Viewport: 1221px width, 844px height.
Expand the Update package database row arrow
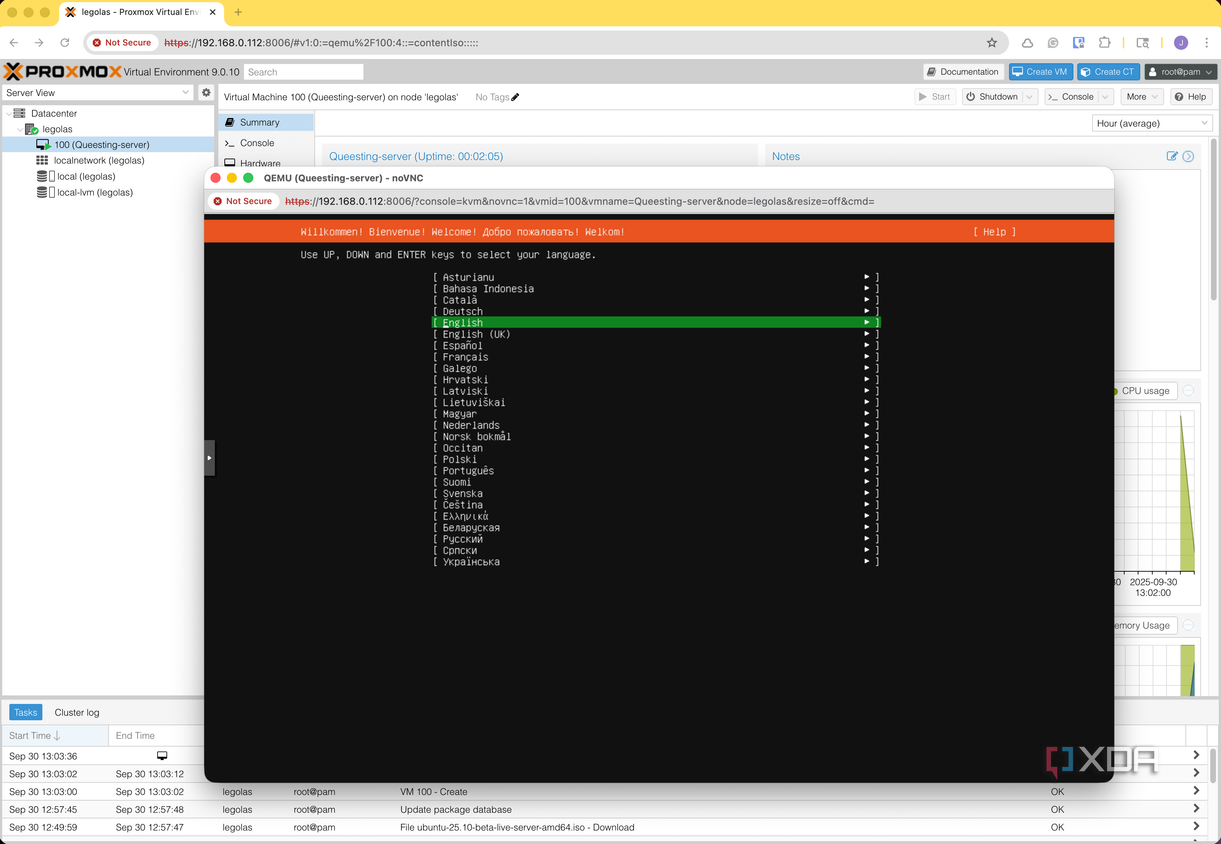(1196, 809)
